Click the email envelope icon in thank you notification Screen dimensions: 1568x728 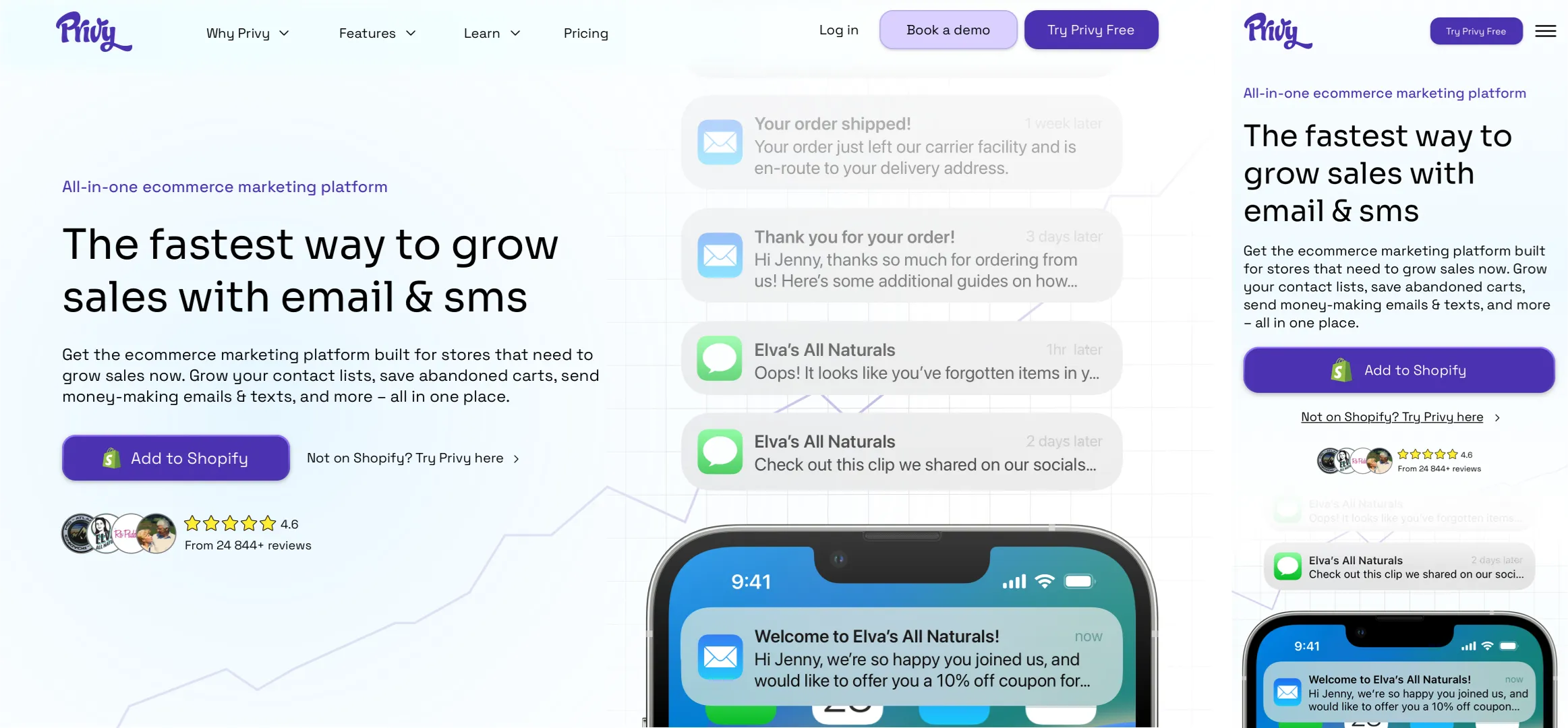click(x=720, y=254)
